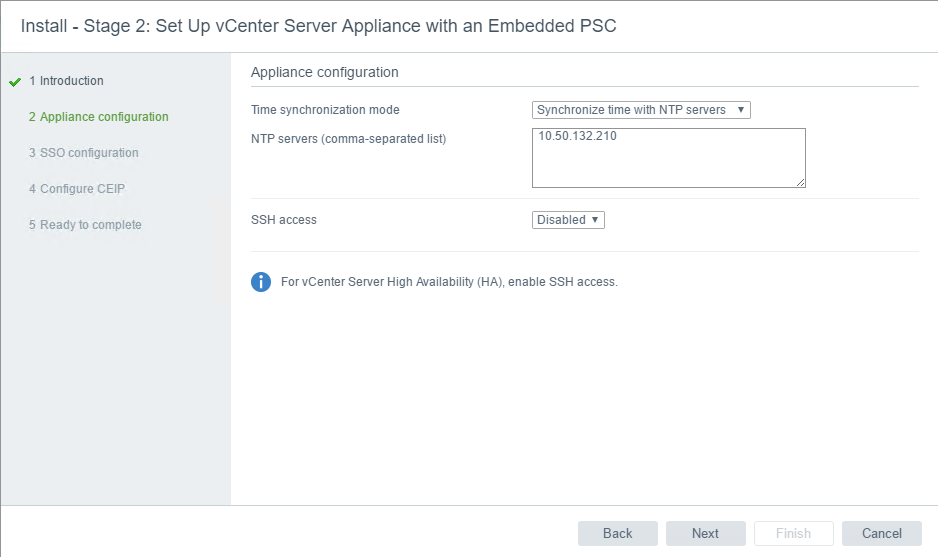Cancel the installation wizard
The height and width of the screenshot is (557, 938).
click(881, 533)
